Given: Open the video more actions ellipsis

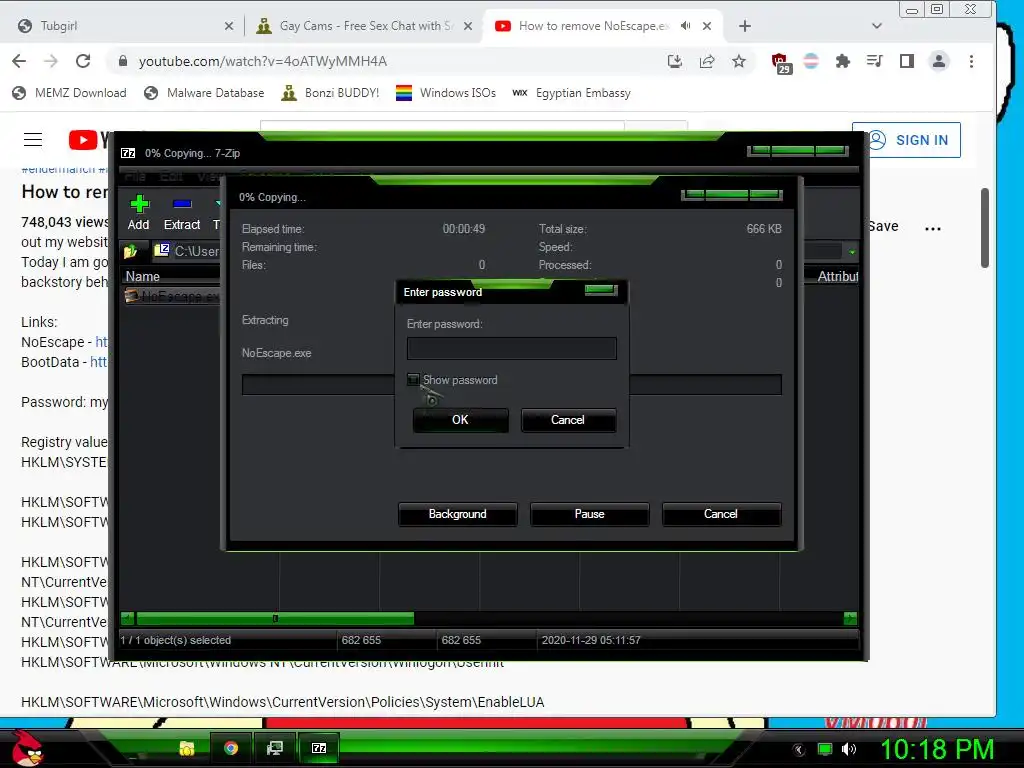Looking at the screenshot, I should [933, 229].
